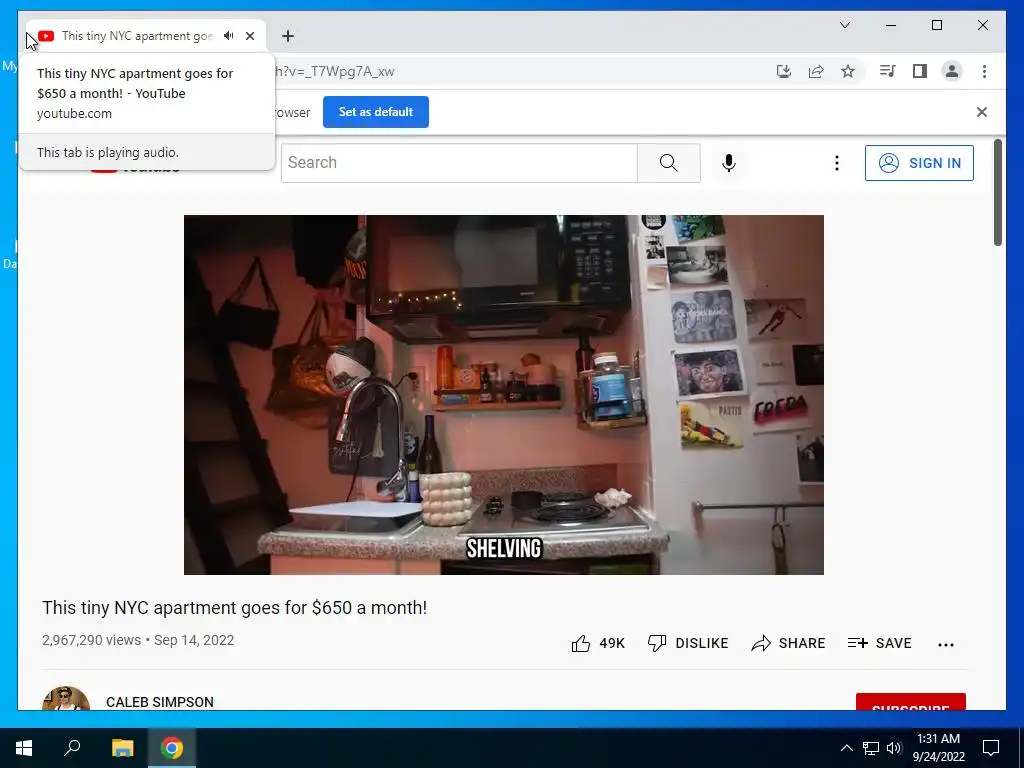The image size is (1024, 768).
Task: Save the video to a playlist
Action: [879, 643]
